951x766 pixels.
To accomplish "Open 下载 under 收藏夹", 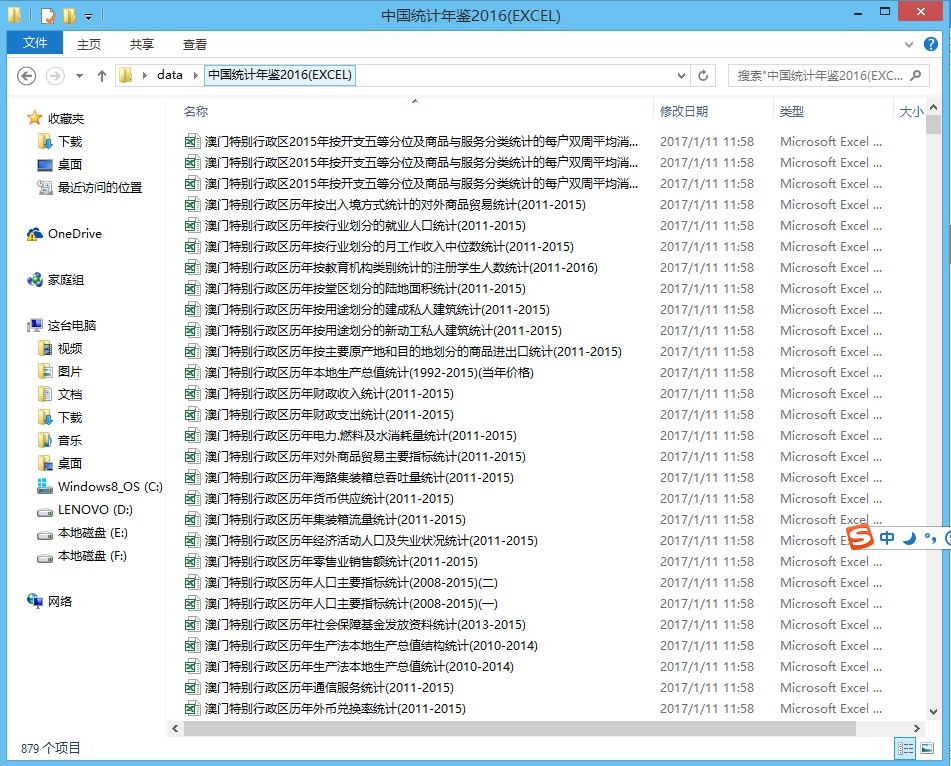I will (70, 141).
